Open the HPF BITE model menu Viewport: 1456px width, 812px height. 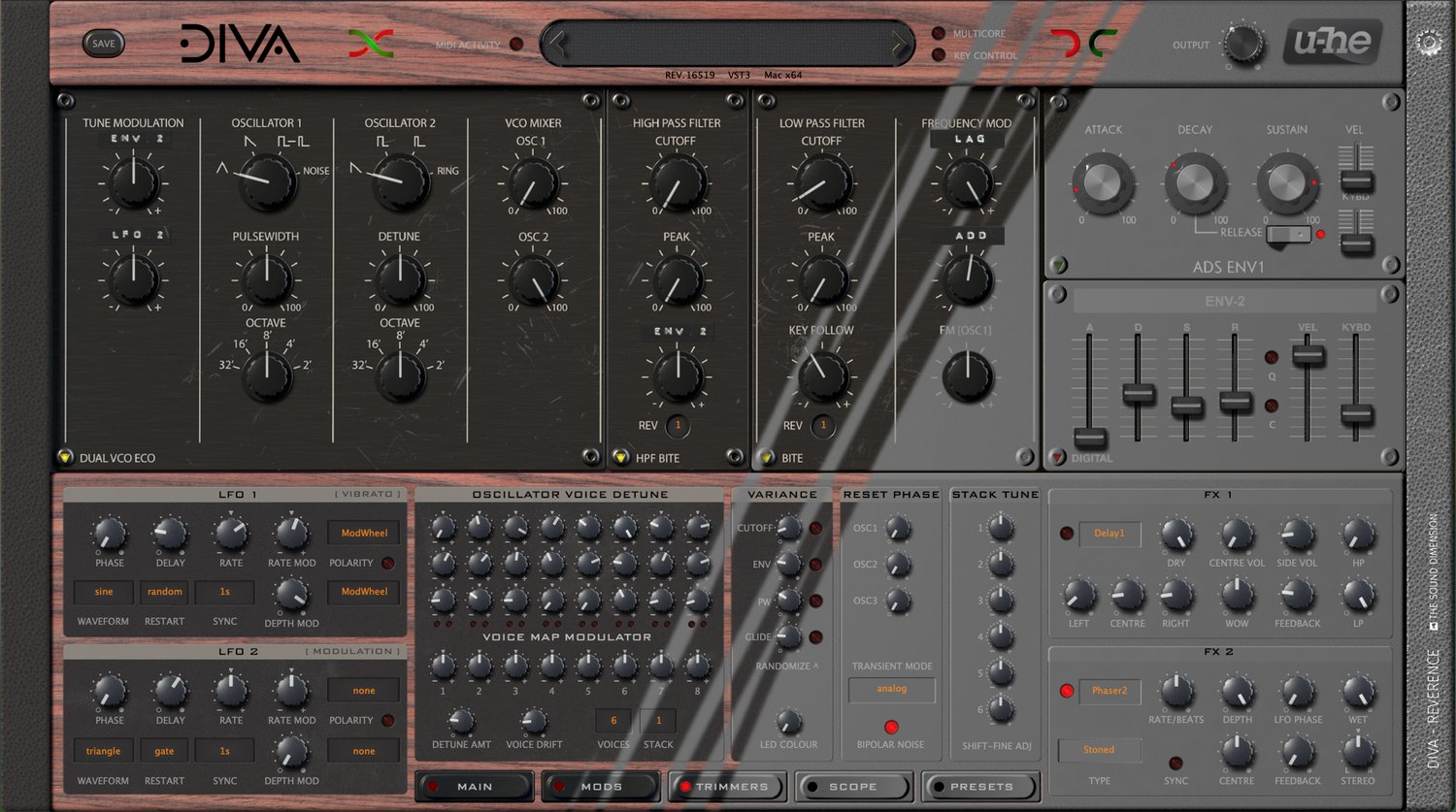coord(621,457)
